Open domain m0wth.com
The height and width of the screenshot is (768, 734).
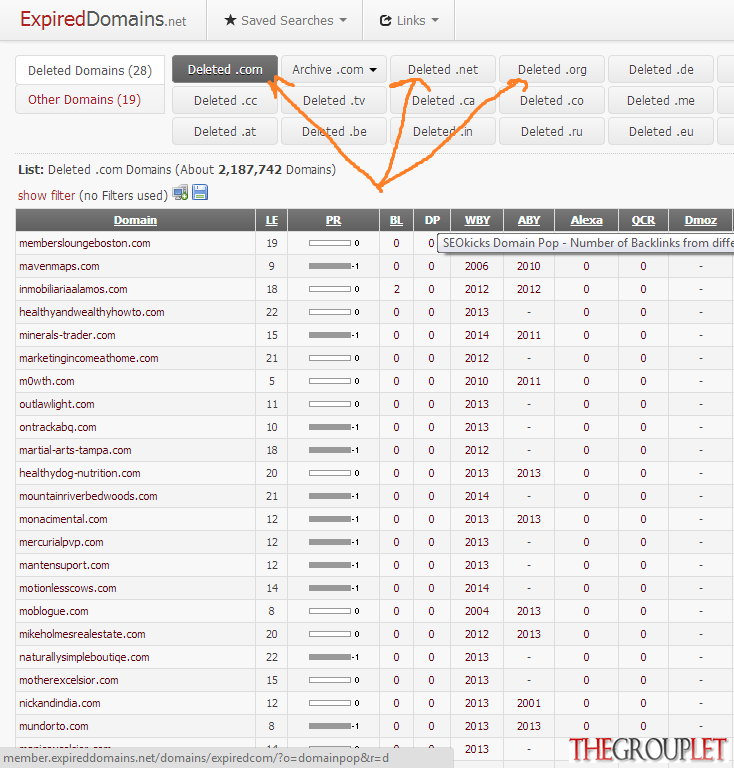tap(47, 381)
